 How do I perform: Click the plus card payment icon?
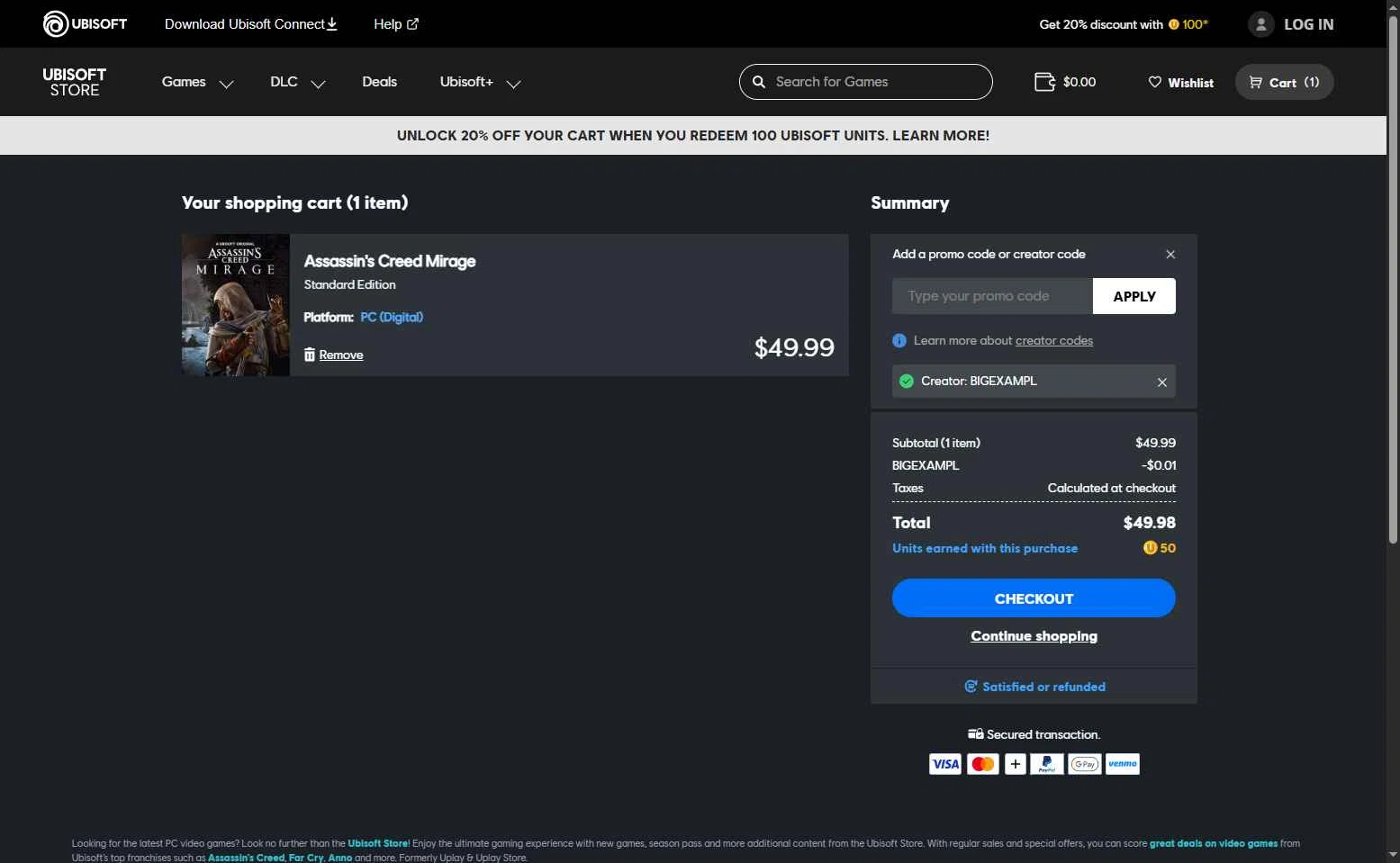coord(1016,764)
